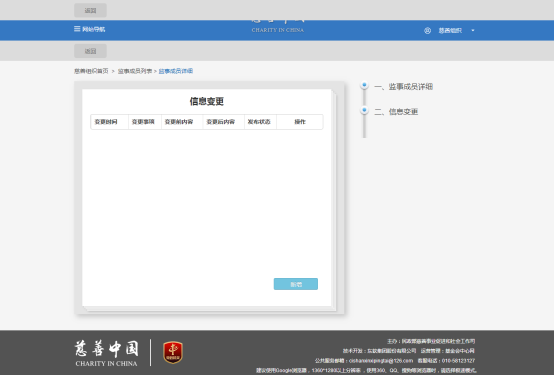Click the Charity in China header logo
Screen dimensions: 554x375
coord(278,27)
